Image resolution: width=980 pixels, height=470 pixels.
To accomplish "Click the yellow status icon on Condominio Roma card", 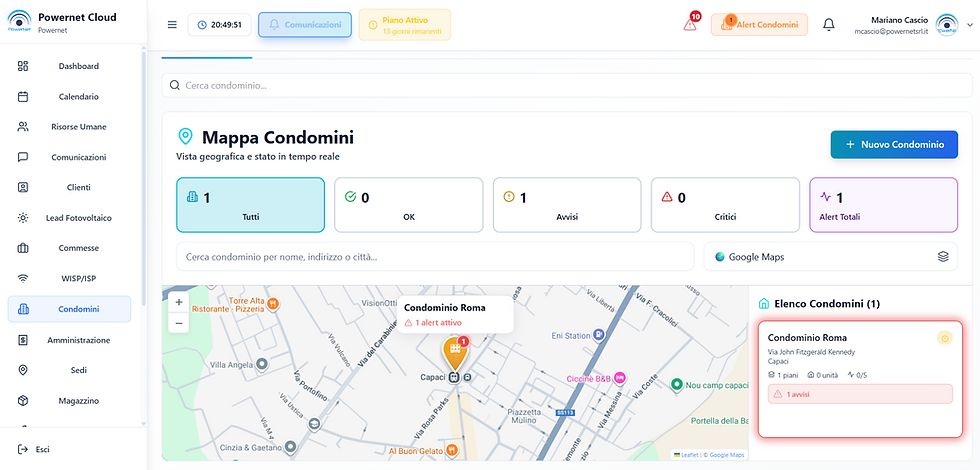I will point(944,338).
